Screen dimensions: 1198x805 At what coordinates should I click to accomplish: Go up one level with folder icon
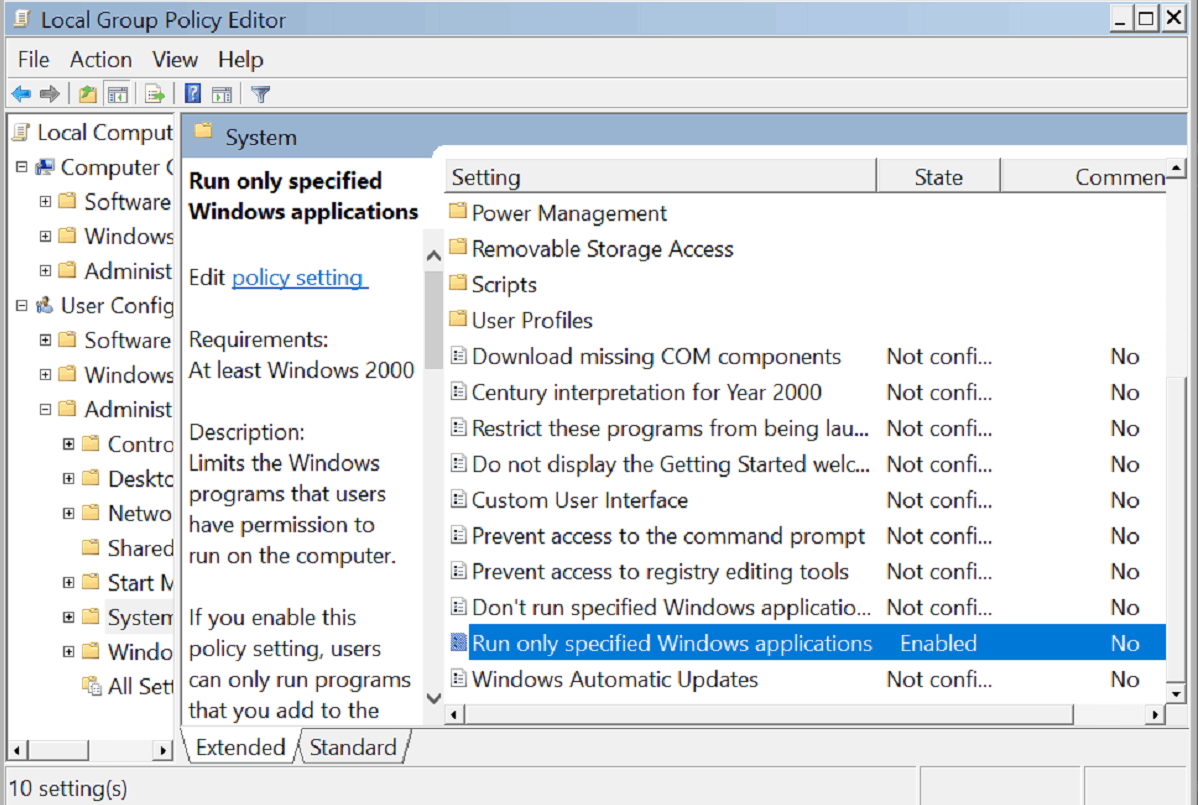click(88, 95)
